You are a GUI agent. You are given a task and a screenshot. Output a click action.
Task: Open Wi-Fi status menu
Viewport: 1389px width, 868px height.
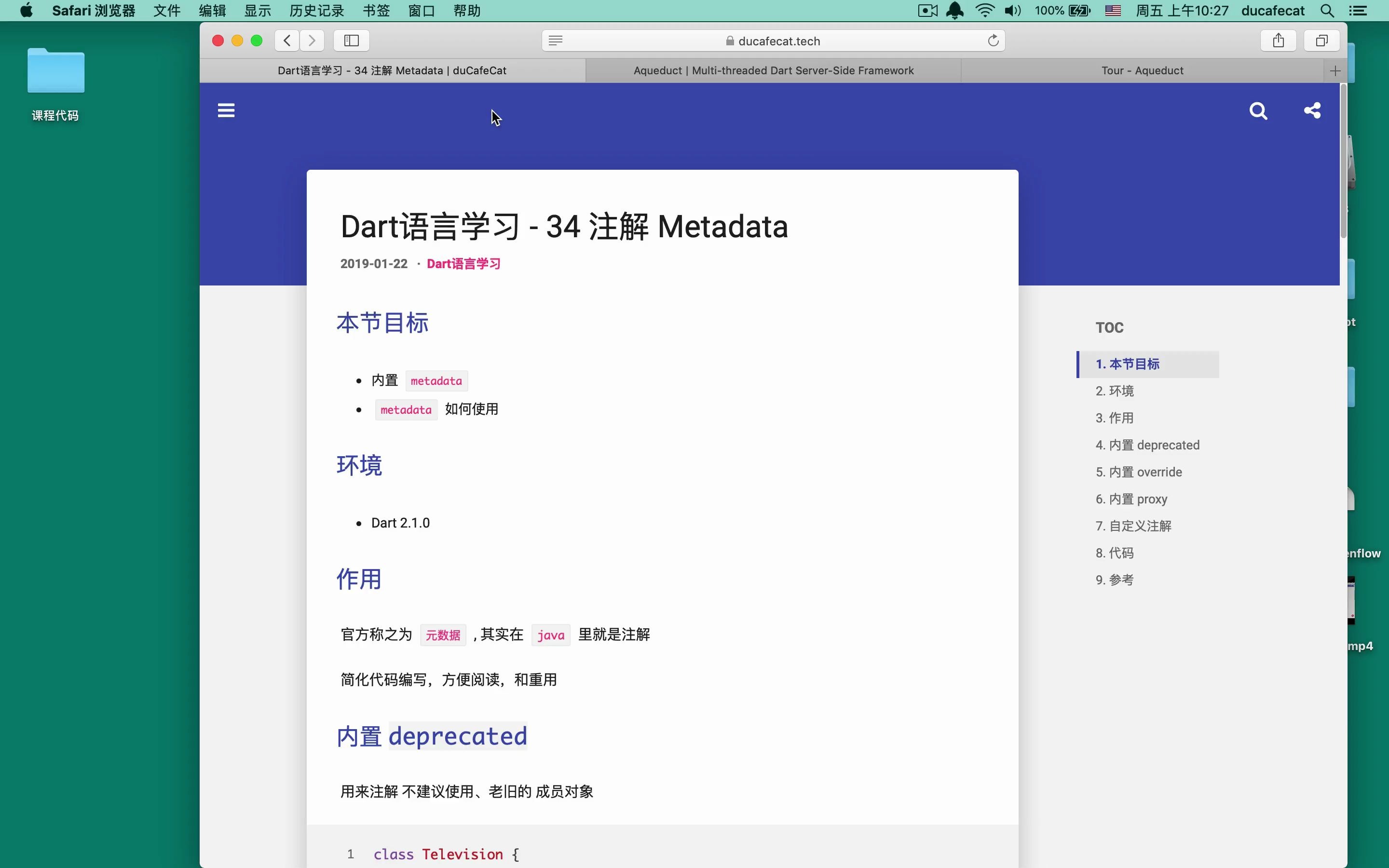pos(985,10)
